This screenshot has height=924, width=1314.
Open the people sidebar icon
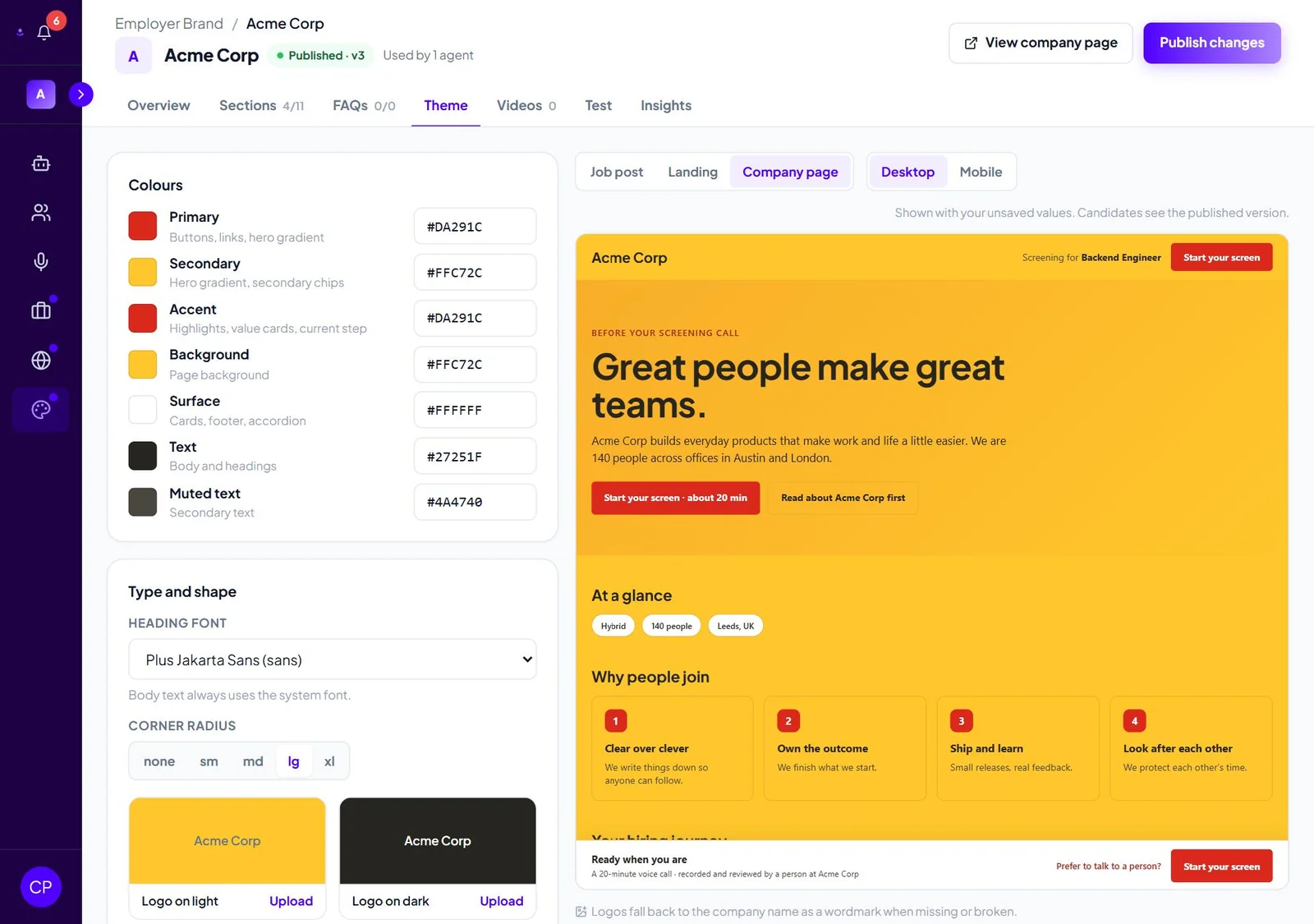41,213
